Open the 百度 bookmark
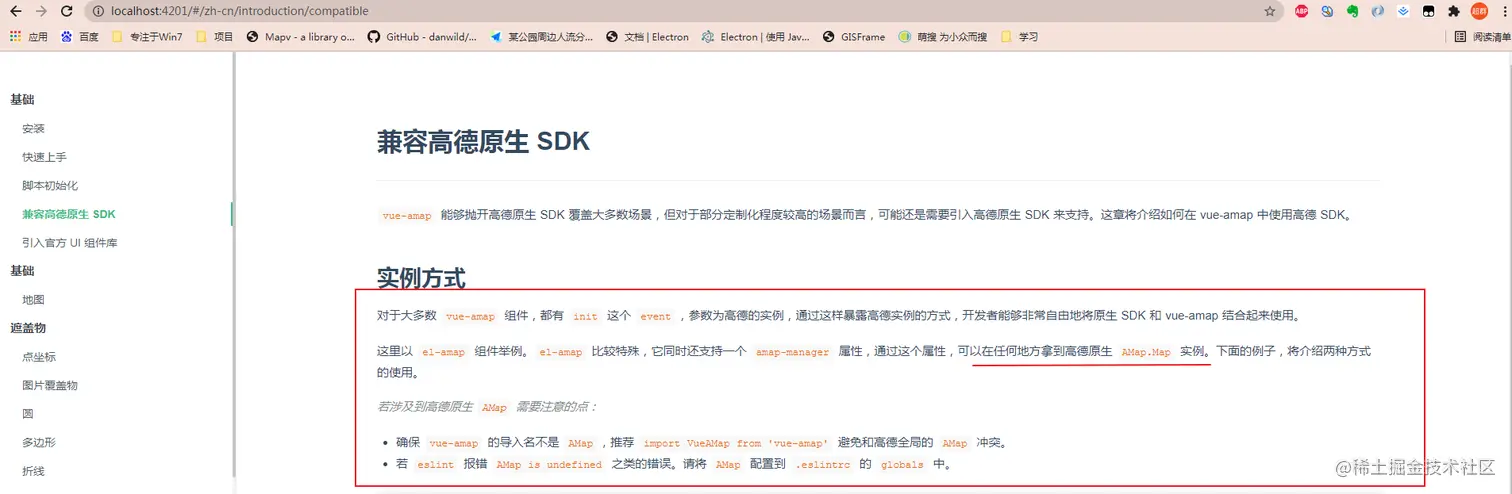The image size is (1512, 494). click(80, 37)
